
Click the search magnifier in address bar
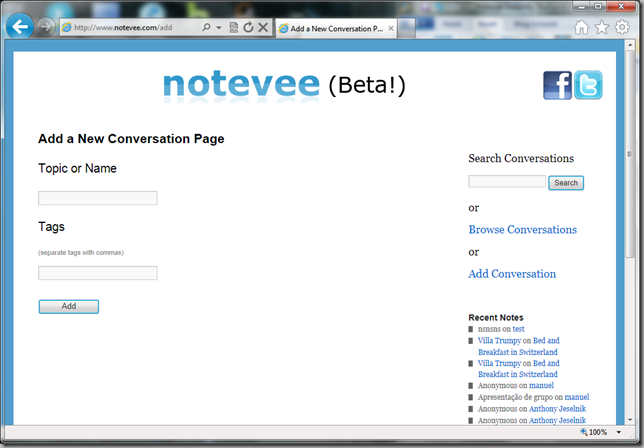pos(206,27)
